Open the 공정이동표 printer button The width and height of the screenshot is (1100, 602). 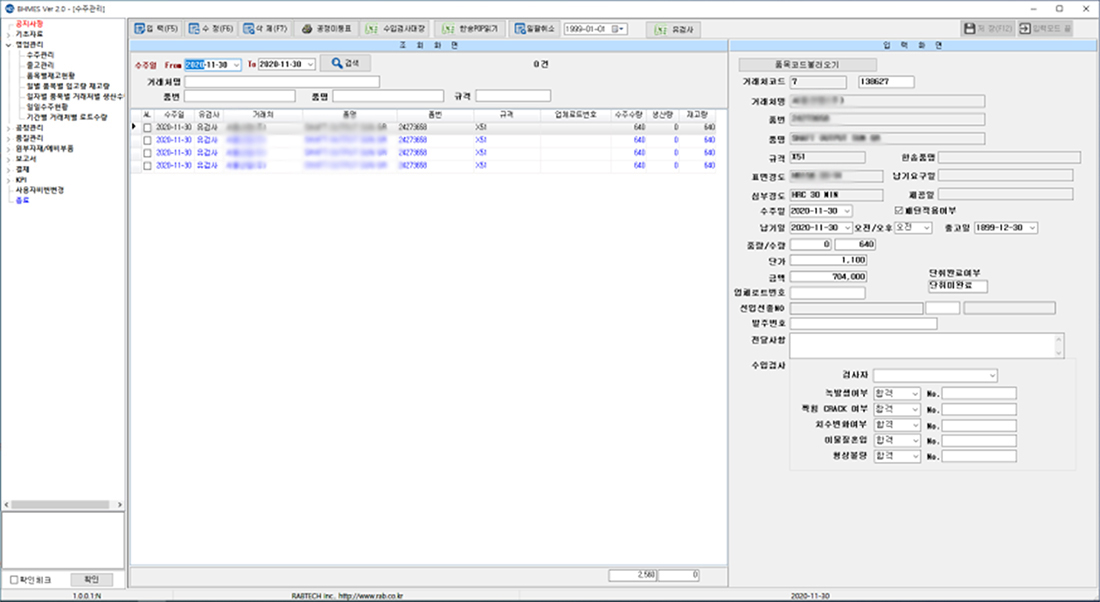tap(326, 29)
